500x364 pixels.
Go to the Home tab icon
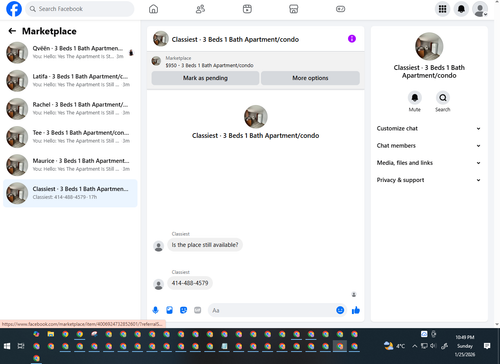pos(153,9)
